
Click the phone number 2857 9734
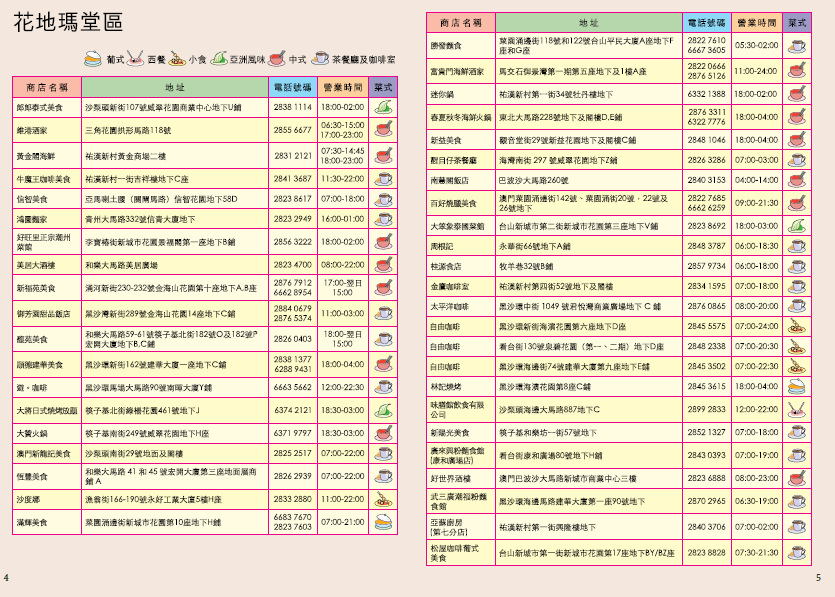pyautogui.click(x=706, y=266)
